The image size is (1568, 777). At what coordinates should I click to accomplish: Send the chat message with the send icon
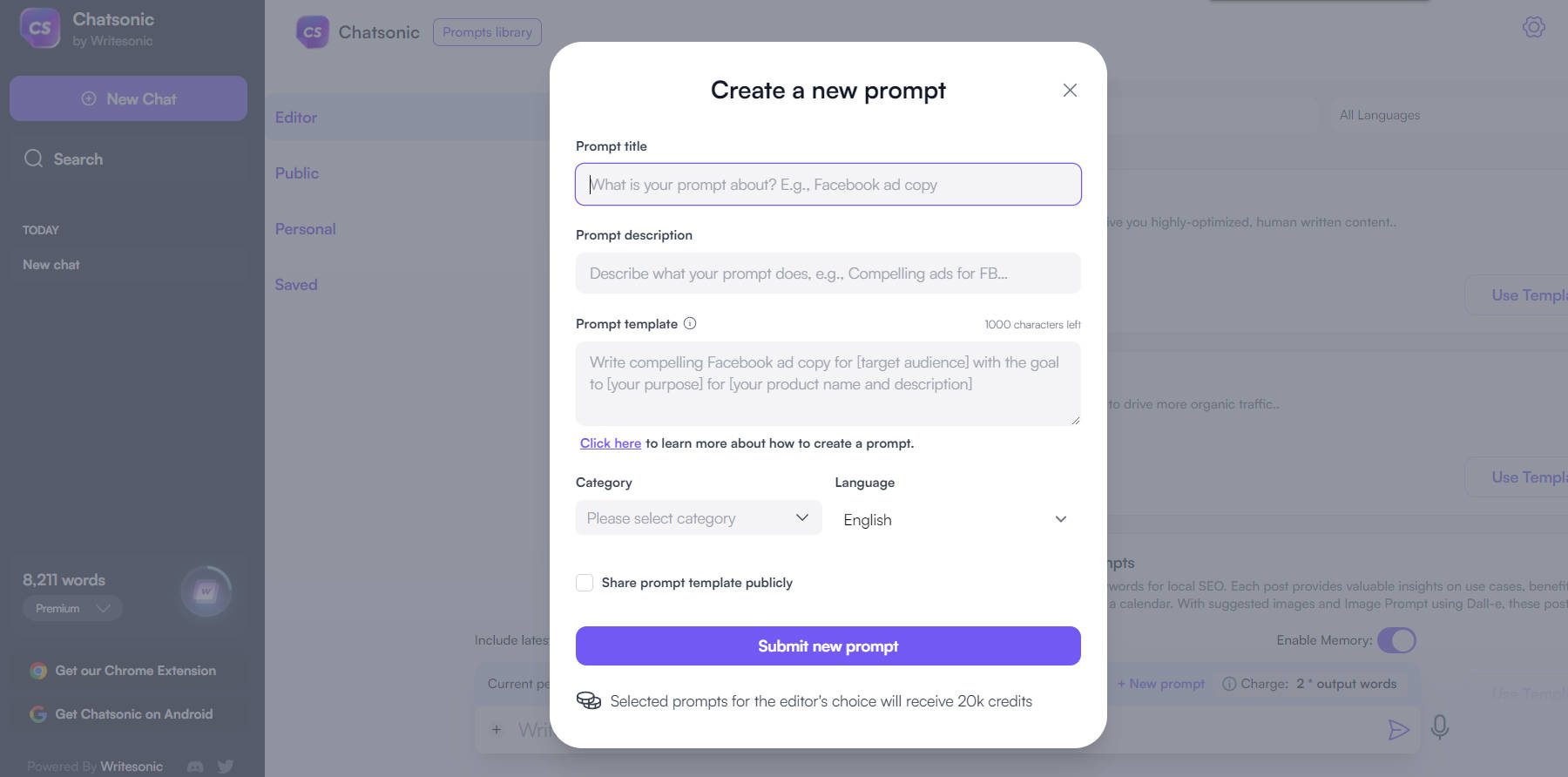pos(1399,729)
